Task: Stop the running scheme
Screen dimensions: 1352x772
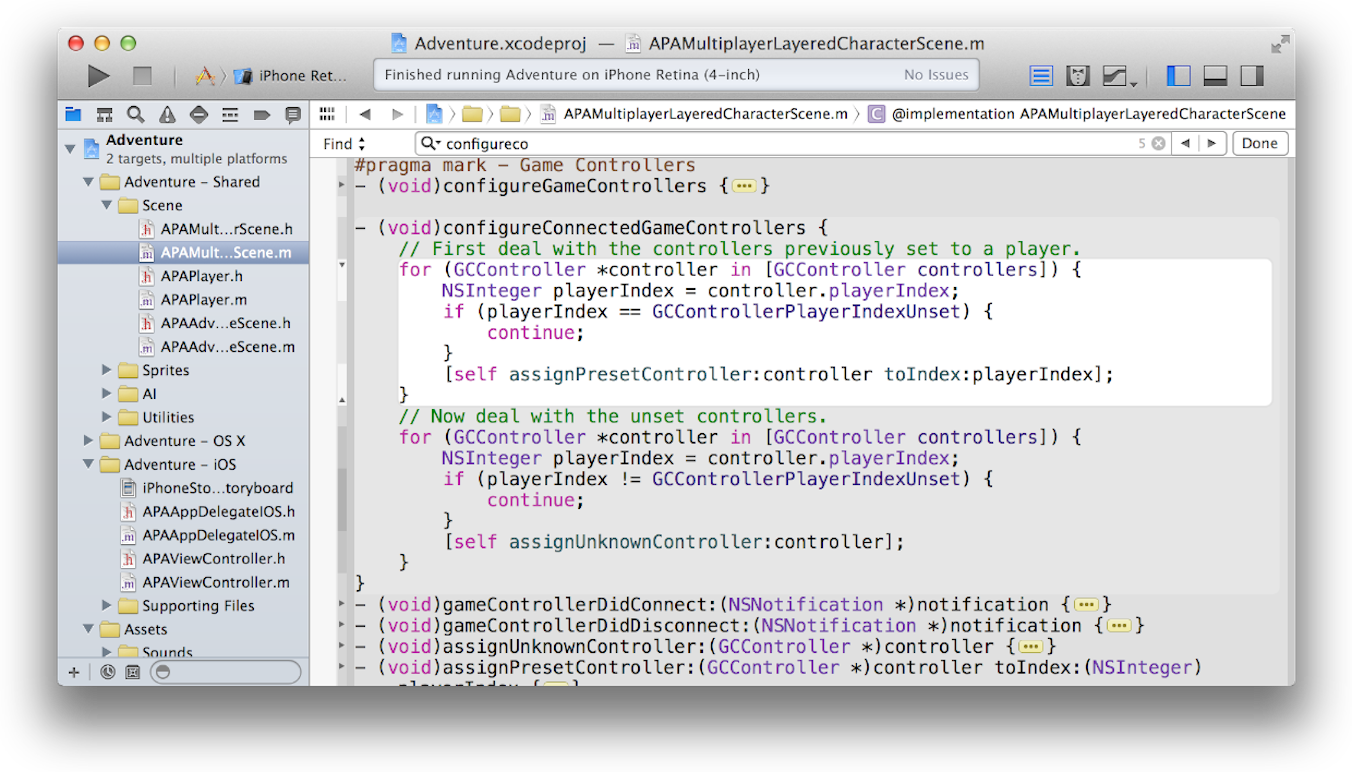Action: coord(142,76)
